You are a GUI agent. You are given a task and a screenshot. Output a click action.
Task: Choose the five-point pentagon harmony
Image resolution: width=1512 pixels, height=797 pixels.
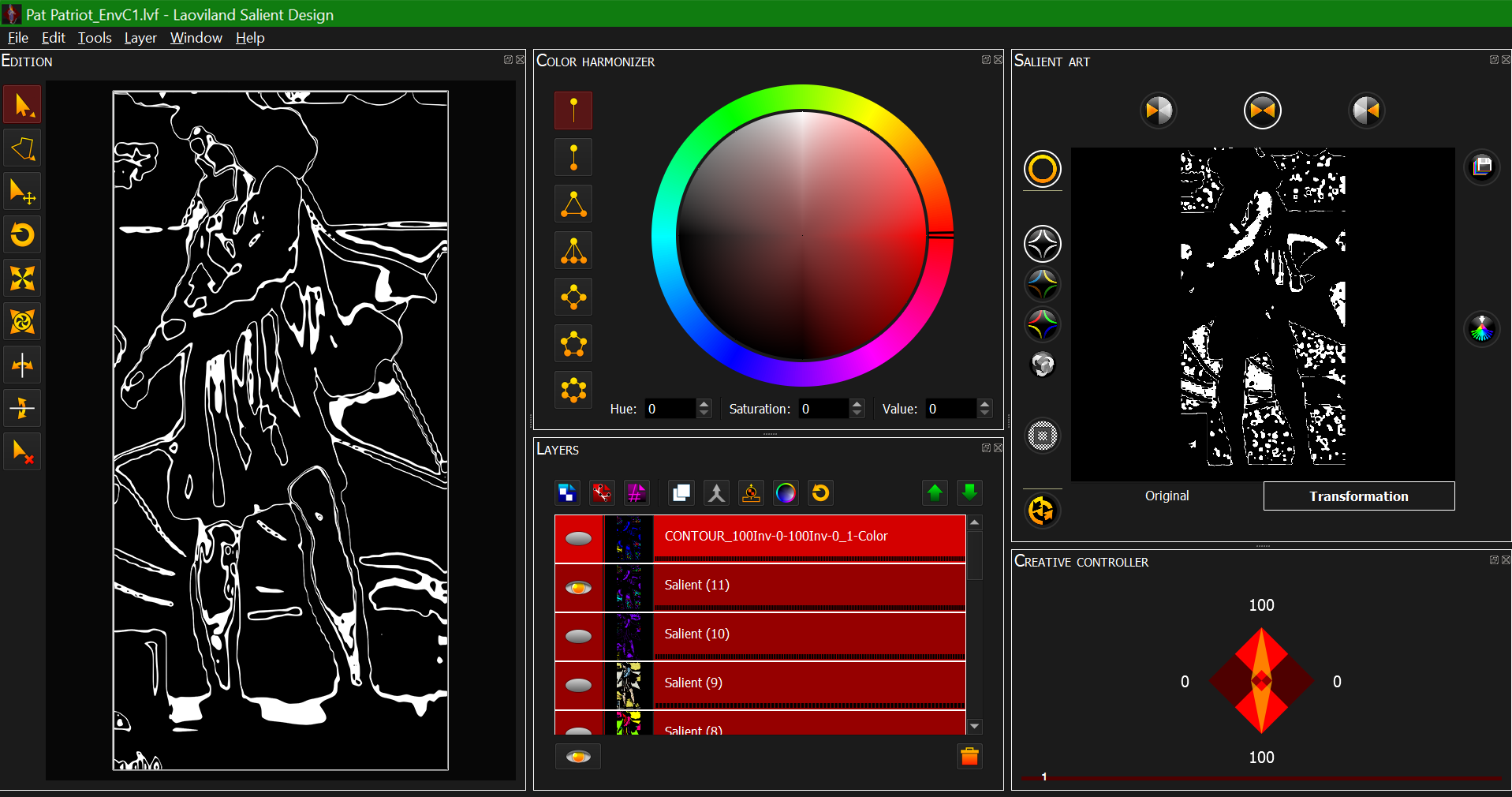(x=573, y=343)
